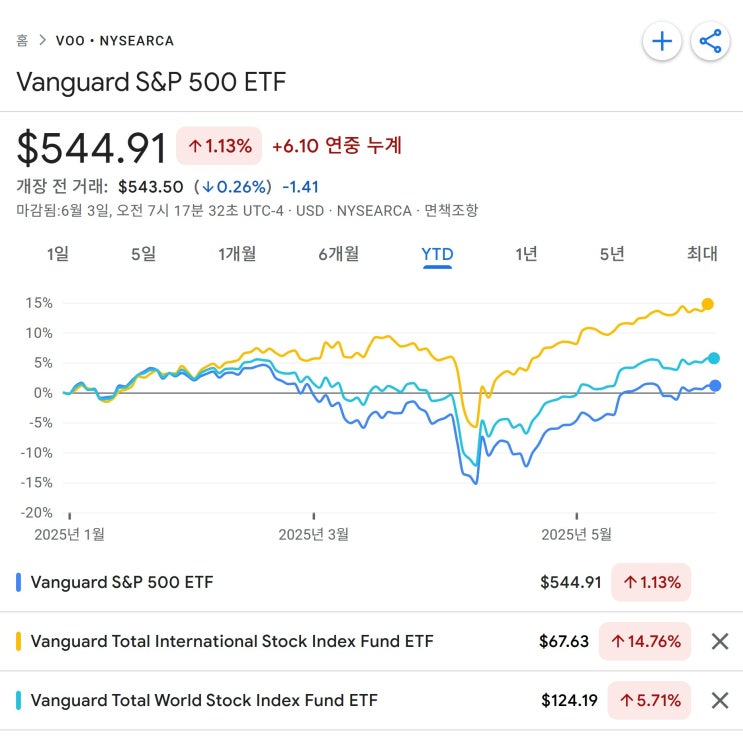Show the 최대 chart range
This screenshot has width=743, height=743.
click(702, 254)
